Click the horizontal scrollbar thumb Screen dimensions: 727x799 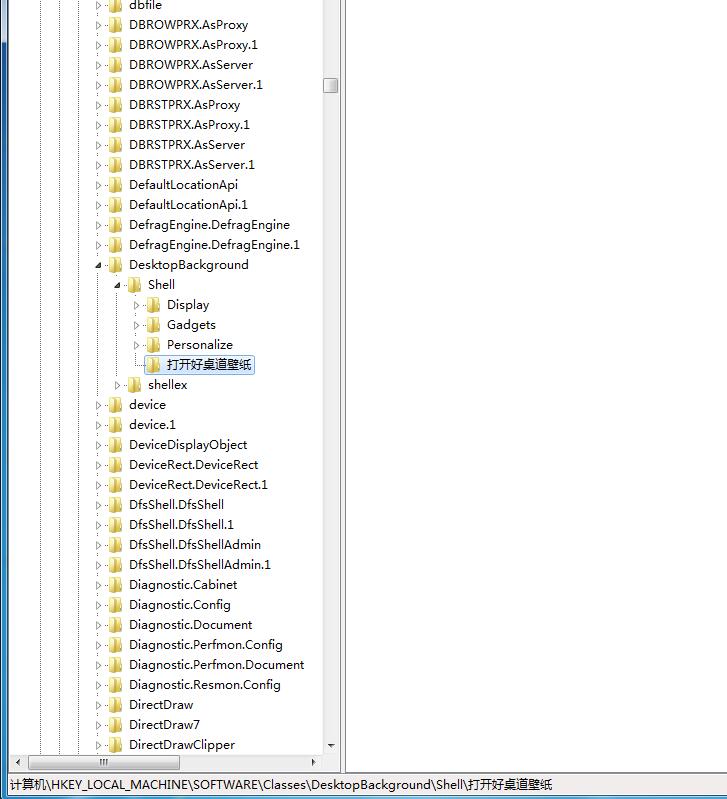tap(104, 762)
